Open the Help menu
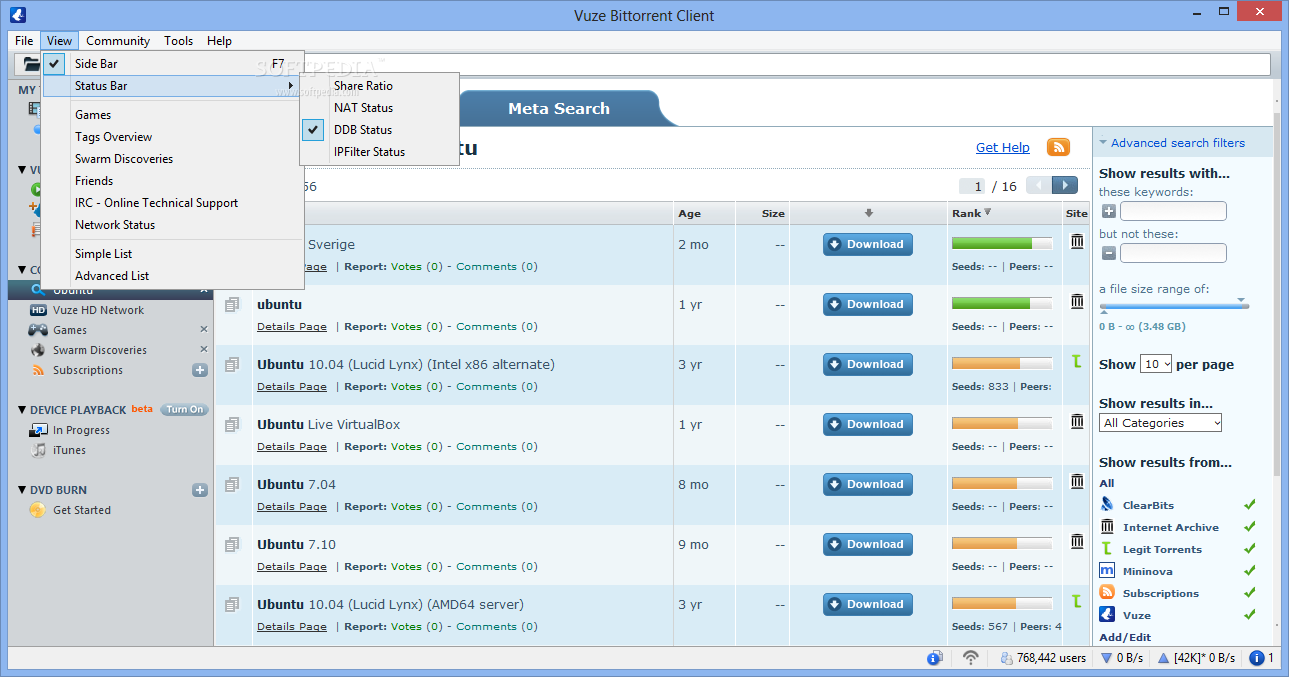 (x=219, y=41)
